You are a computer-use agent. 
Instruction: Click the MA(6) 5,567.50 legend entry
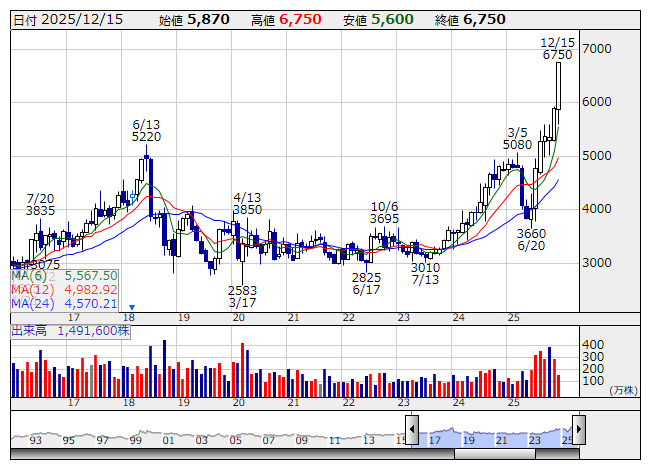[x=65, y=276]
